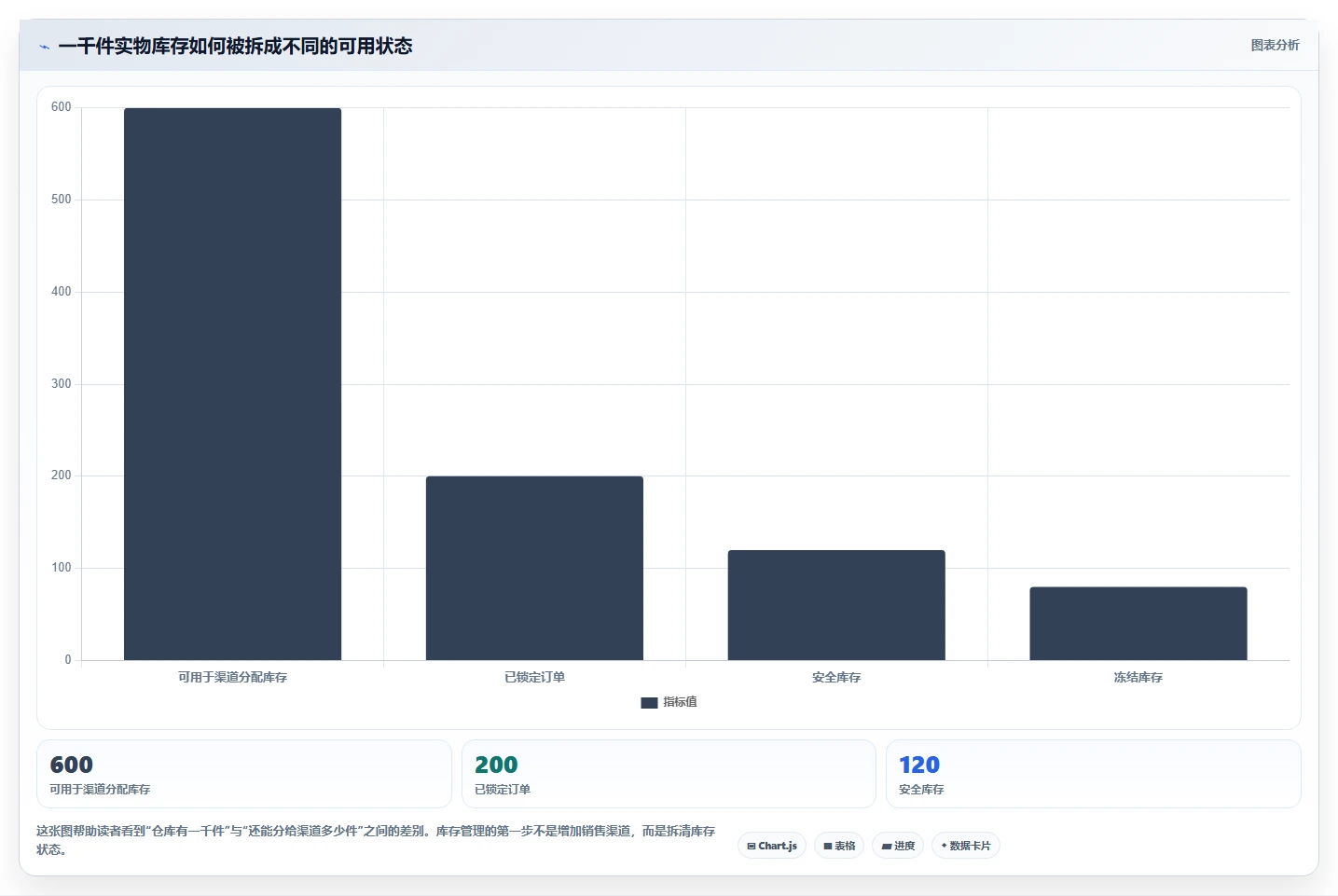Click the 200 data card value
1338x896 pixels.
pos(496,765)
